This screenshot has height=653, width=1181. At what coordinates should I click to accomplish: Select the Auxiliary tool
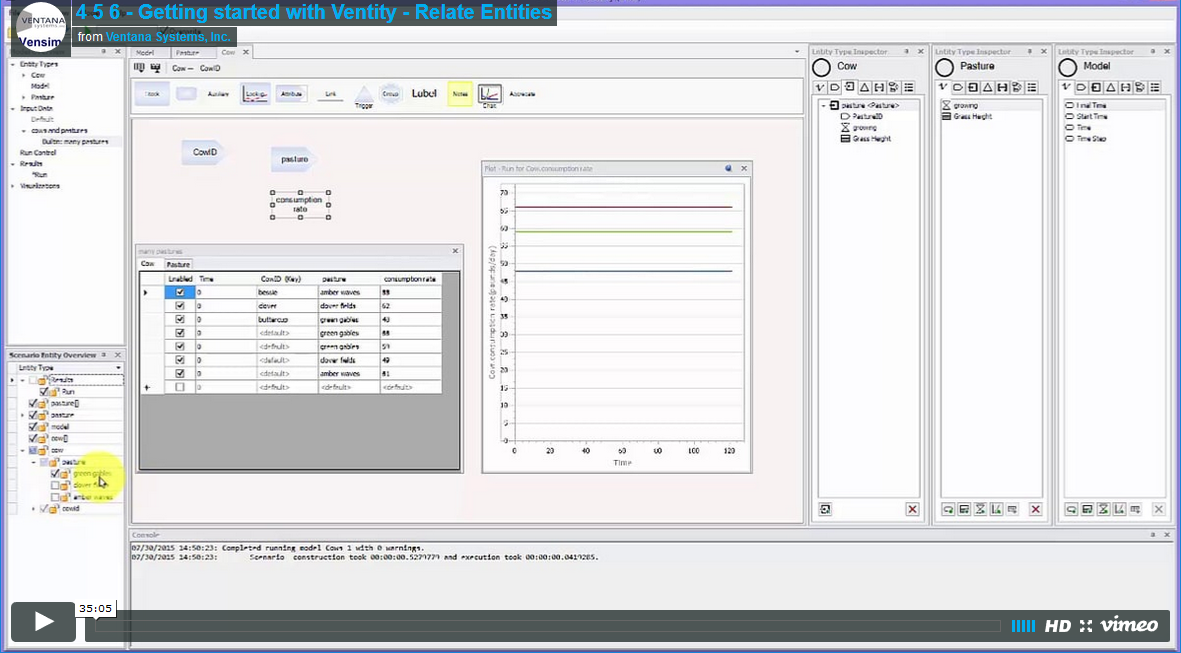click(x=218, y=94)
